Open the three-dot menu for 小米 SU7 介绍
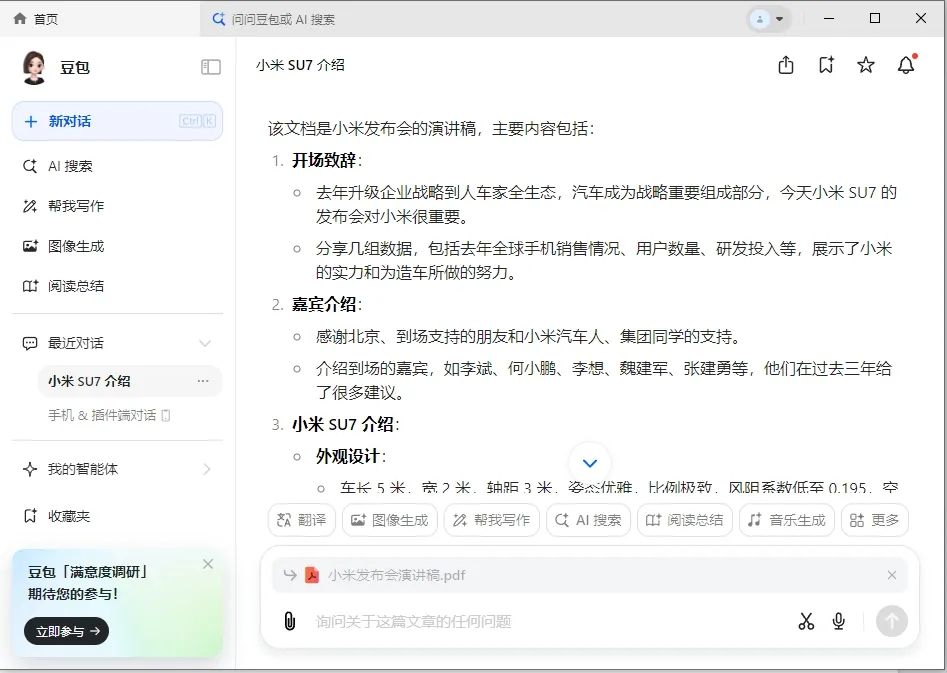 (x=203, y=381)
